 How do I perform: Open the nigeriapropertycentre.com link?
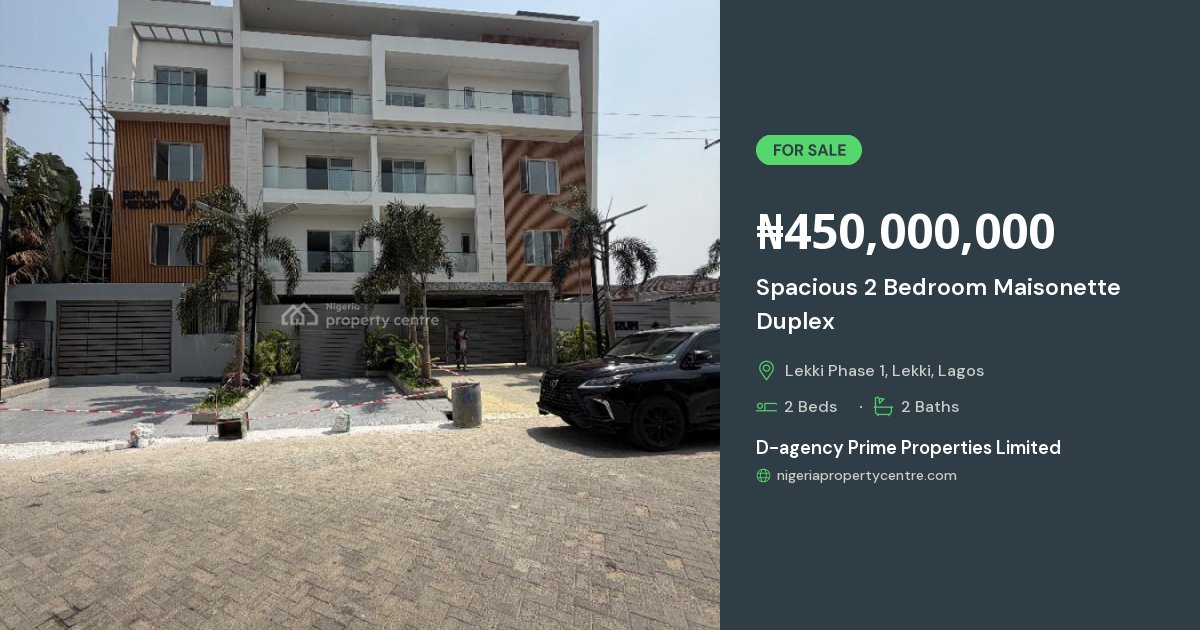pyautogui.click(x=867, y=476)
